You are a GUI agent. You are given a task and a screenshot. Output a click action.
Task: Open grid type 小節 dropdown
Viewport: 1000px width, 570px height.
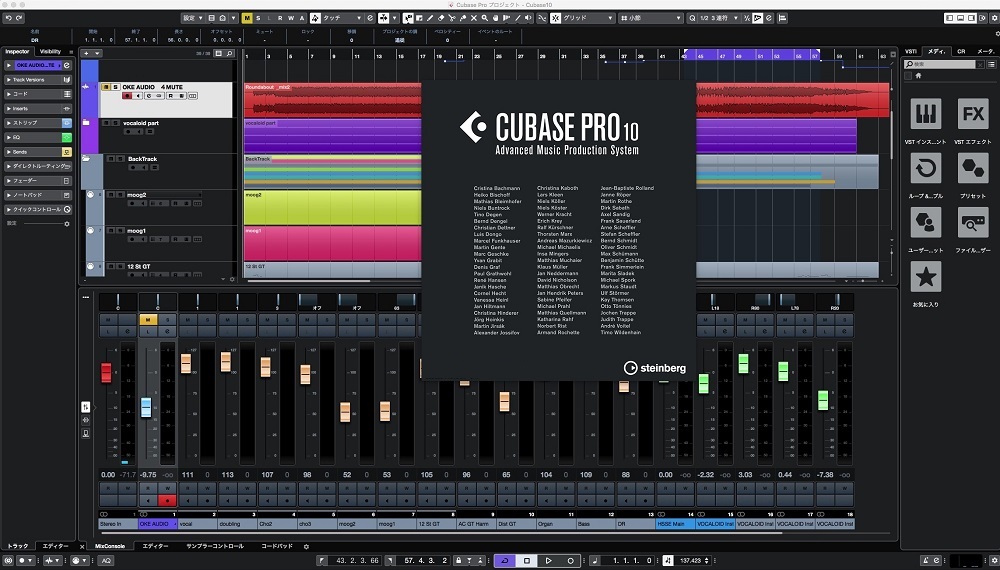(x=651, y=18)
